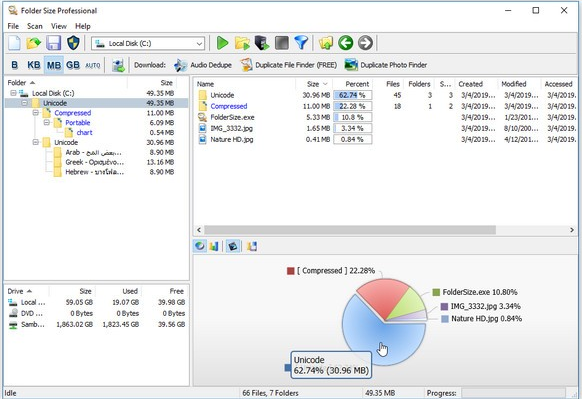Switch to bar chart view icon
Screen dimensions: 582x399
click(x=214, y=246)
